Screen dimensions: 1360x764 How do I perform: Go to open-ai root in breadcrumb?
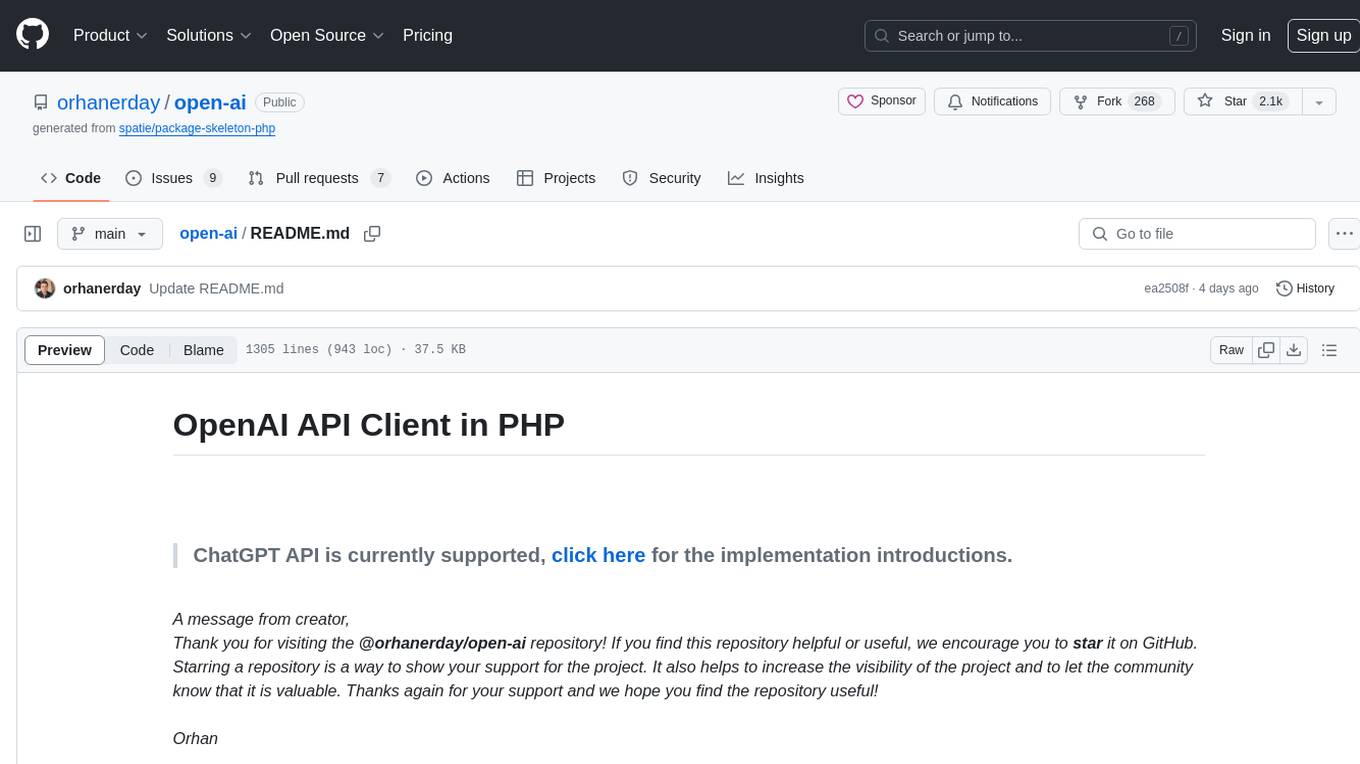click(x=208, y=233)
